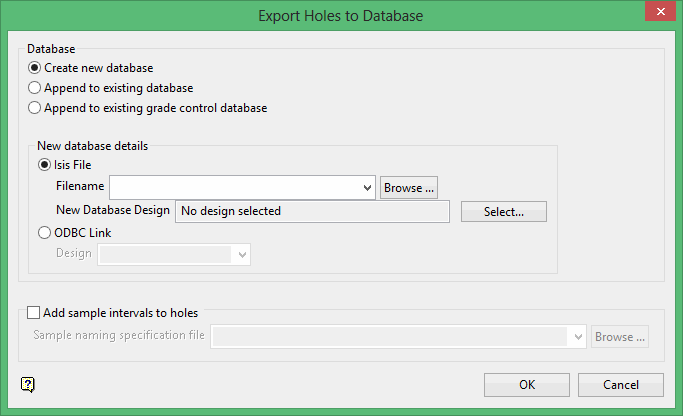The width and height of the screenshot is (683, 416).
Task: Confirm the export with OK
Action: click(x=527, y=385)
